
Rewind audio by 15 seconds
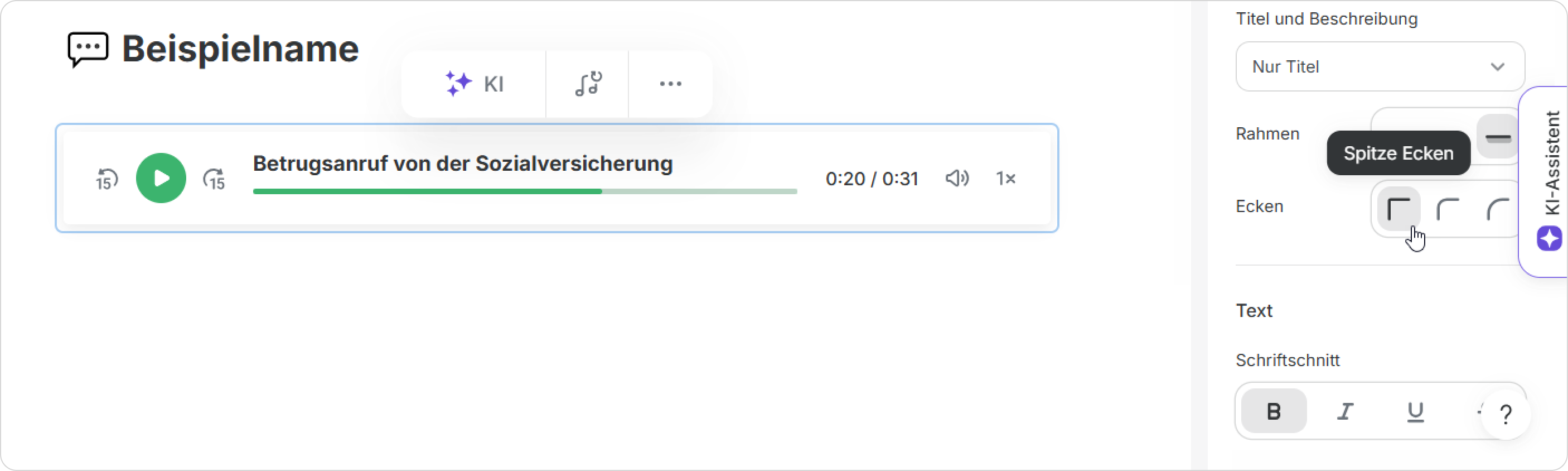pyautogui.click(x=107, y=179)
